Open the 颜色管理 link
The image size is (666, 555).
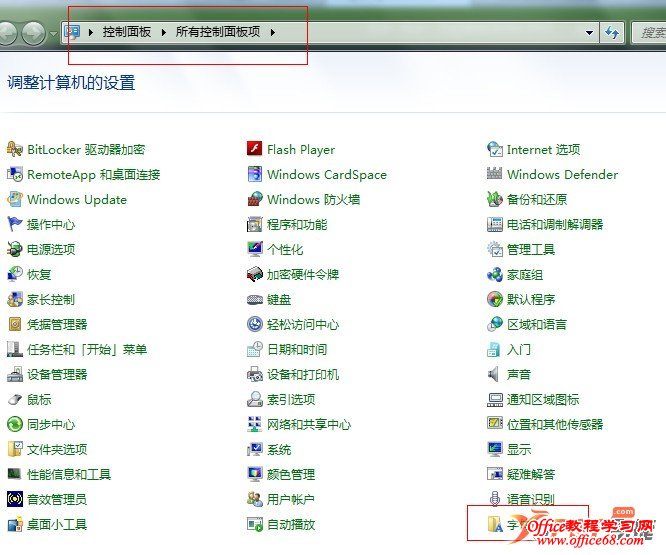pyautogui.click(x=291, y=474)
